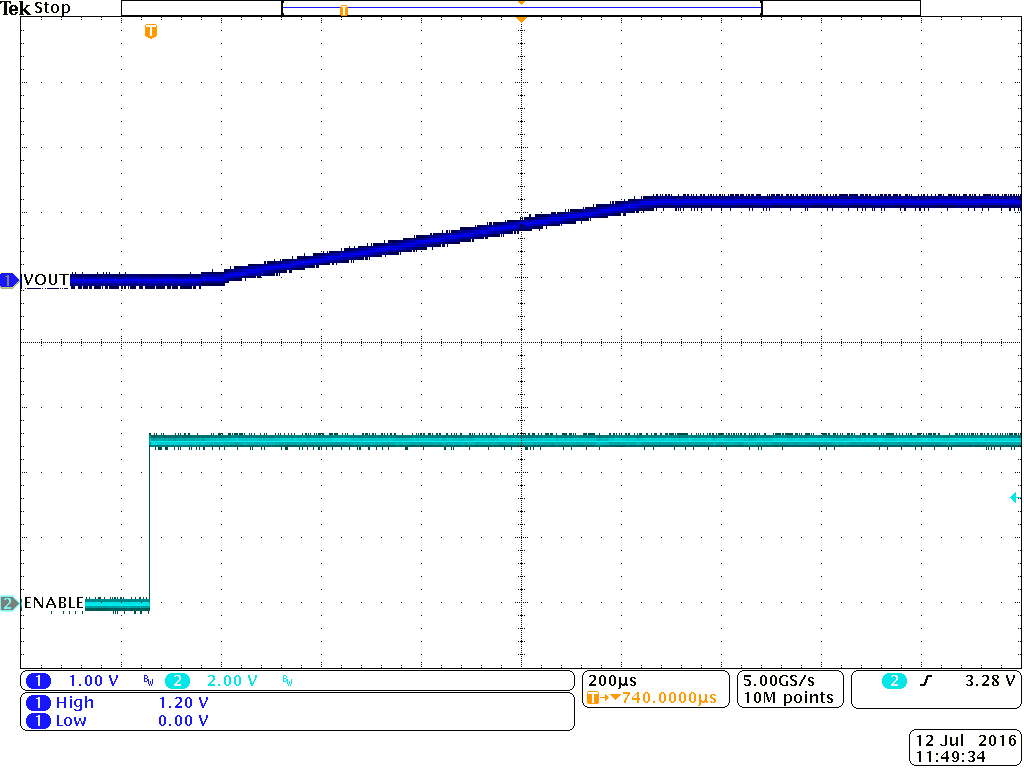
Task: Click the orange T trigger position marker
Action: click(150, 31)
